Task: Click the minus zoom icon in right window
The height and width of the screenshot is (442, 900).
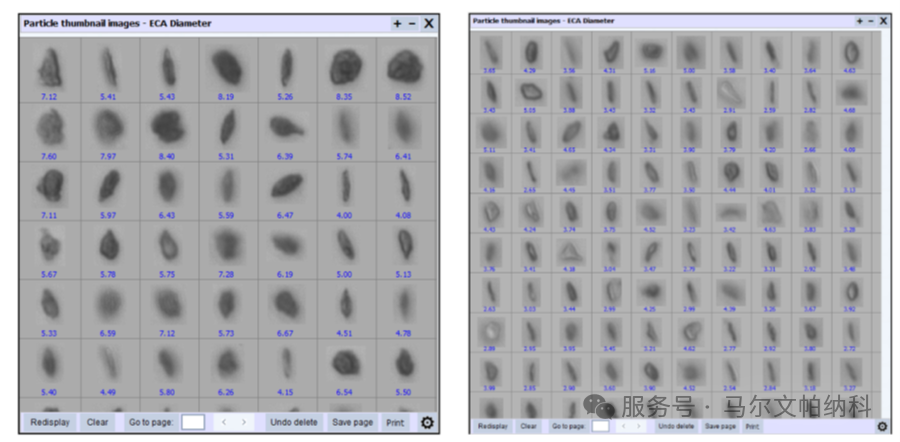Action: (870, 21)
